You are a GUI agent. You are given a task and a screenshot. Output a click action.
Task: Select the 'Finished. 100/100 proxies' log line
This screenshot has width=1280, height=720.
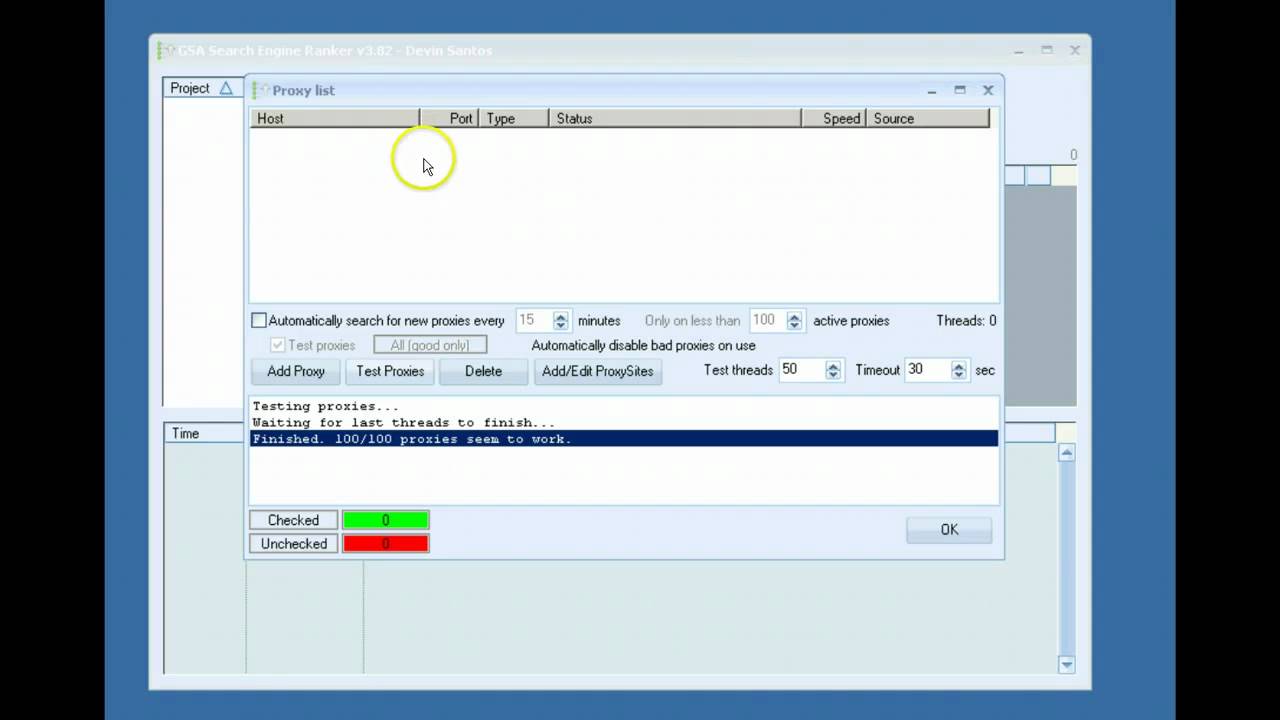624,439
